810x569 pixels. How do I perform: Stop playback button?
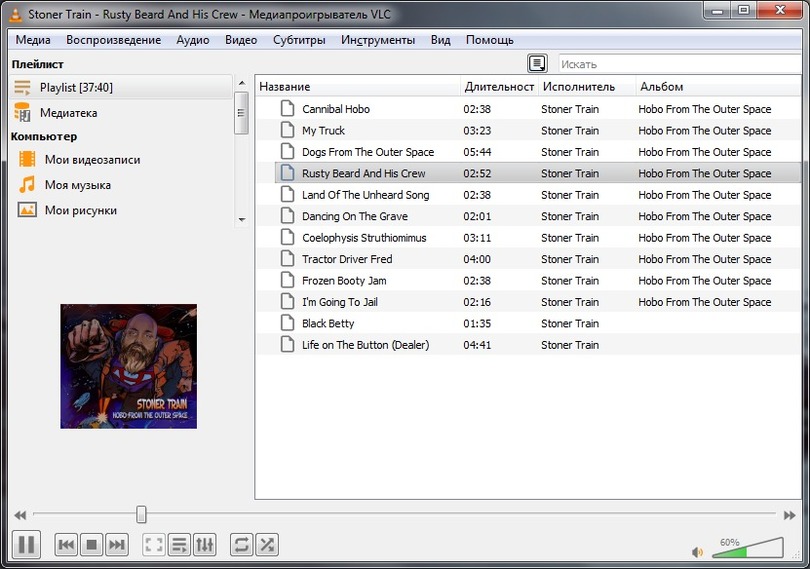[91, 544]
